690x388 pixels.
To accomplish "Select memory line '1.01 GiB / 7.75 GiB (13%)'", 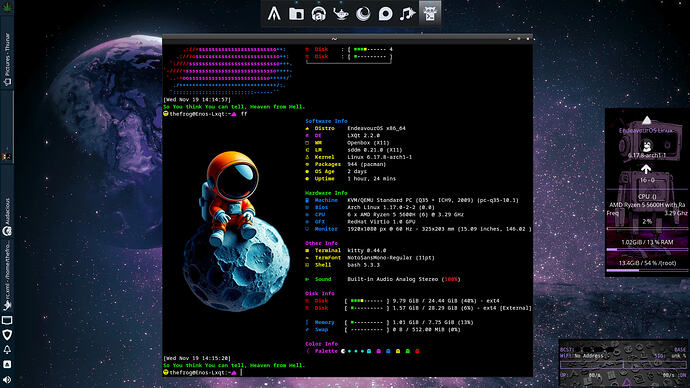I will [x=433, y=322].
